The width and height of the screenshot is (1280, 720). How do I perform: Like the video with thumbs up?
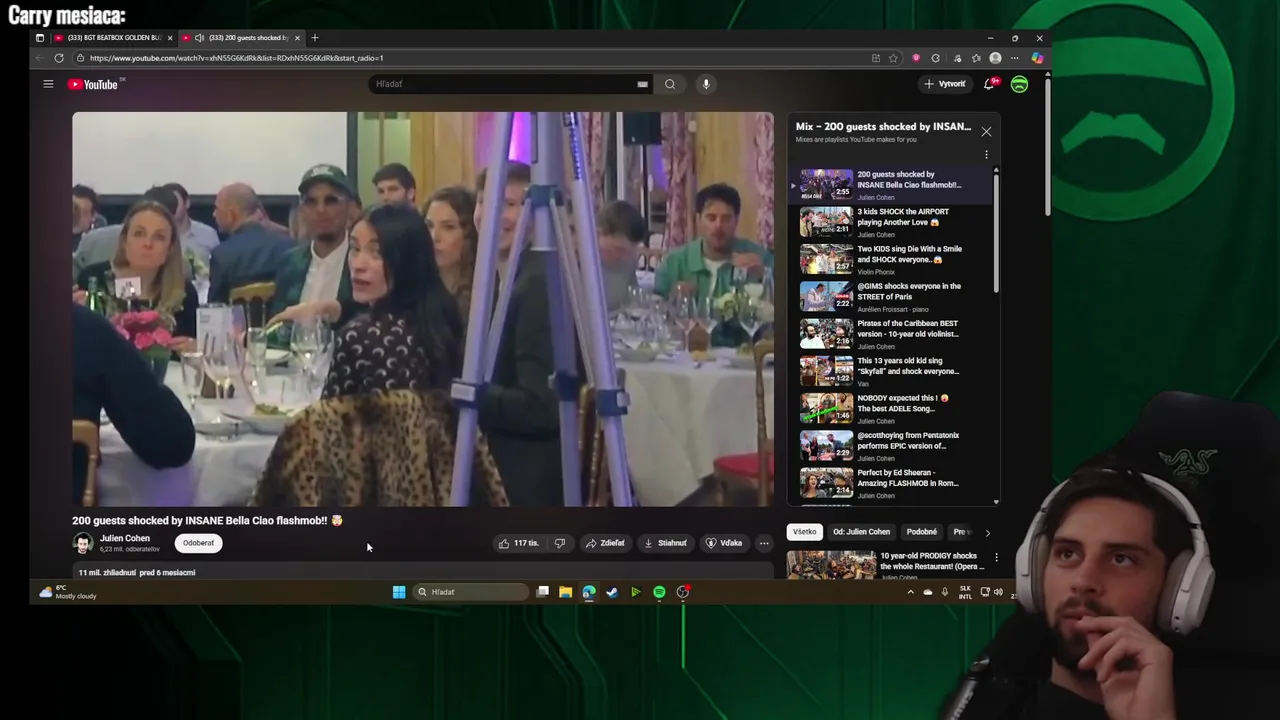point(519,543)
